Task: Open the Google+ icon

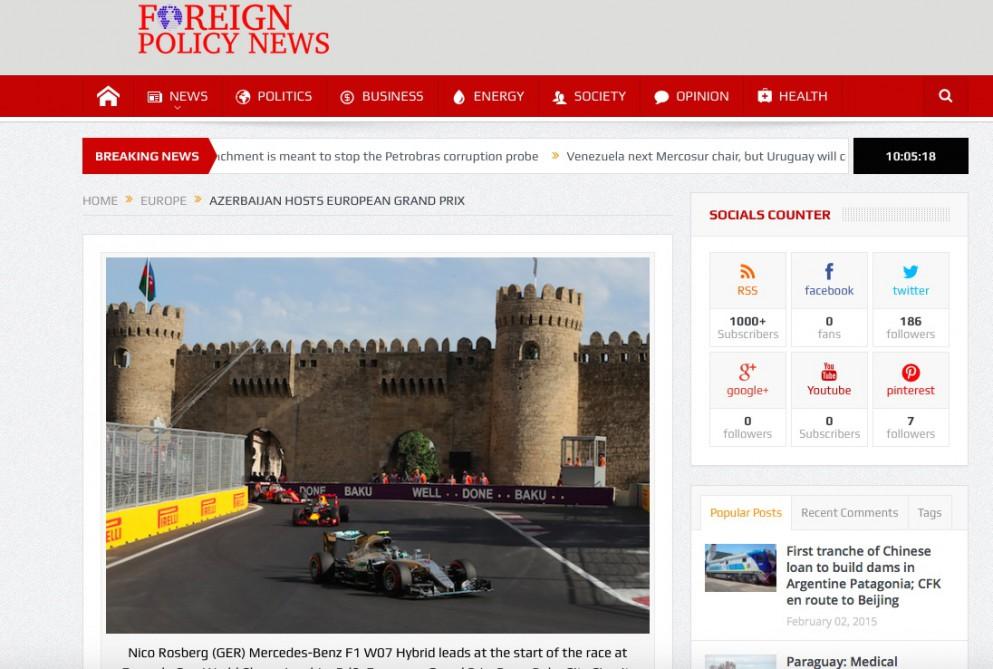Action: [747, 372]
